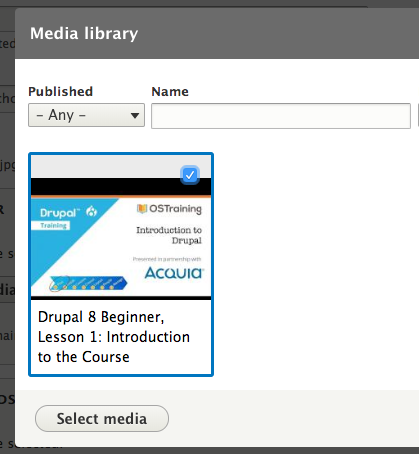Click the OSTraining book logo icon

pos(142,208)
